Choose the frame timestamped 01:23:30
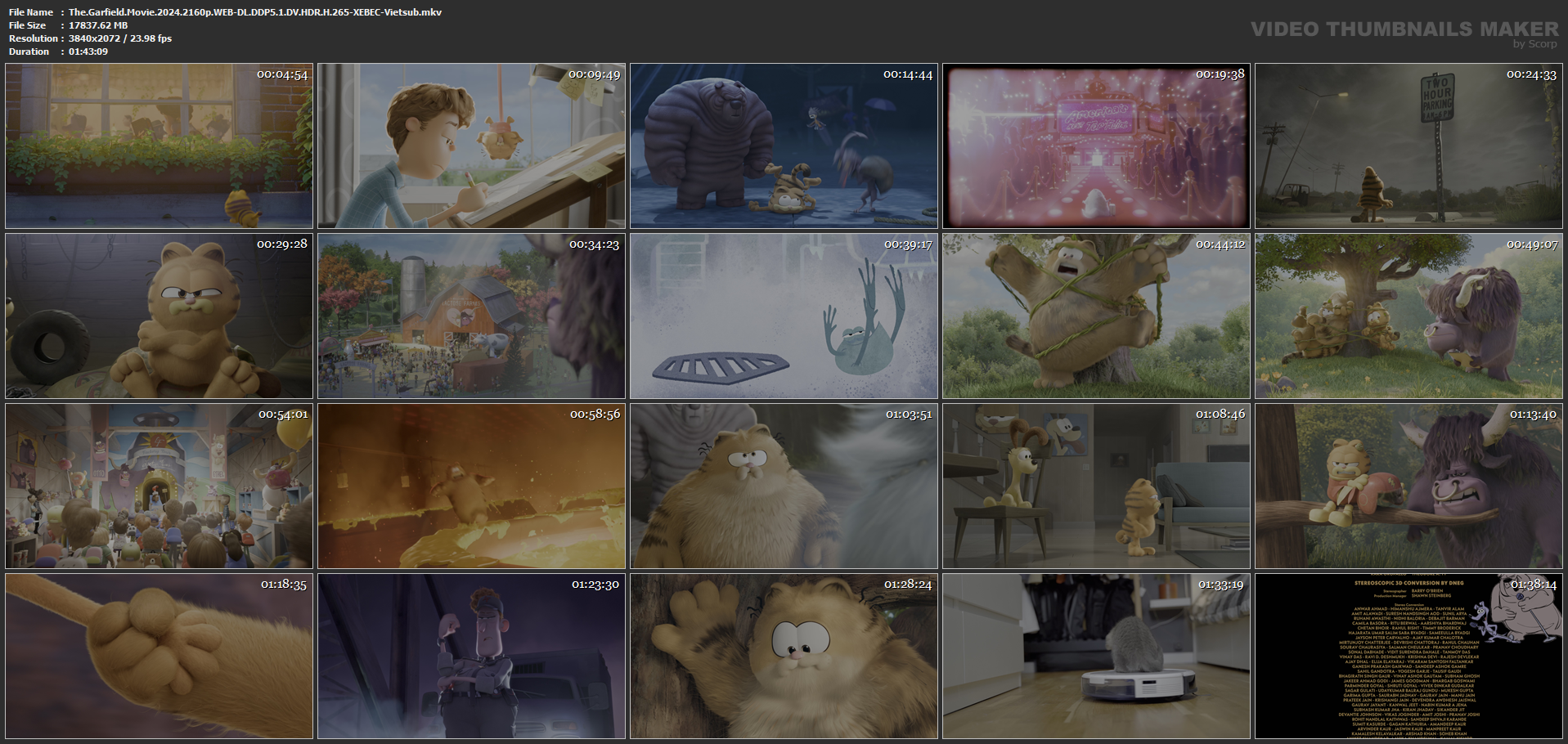Viewport: 1568px width, 744px height. click(x=471, y=656)
